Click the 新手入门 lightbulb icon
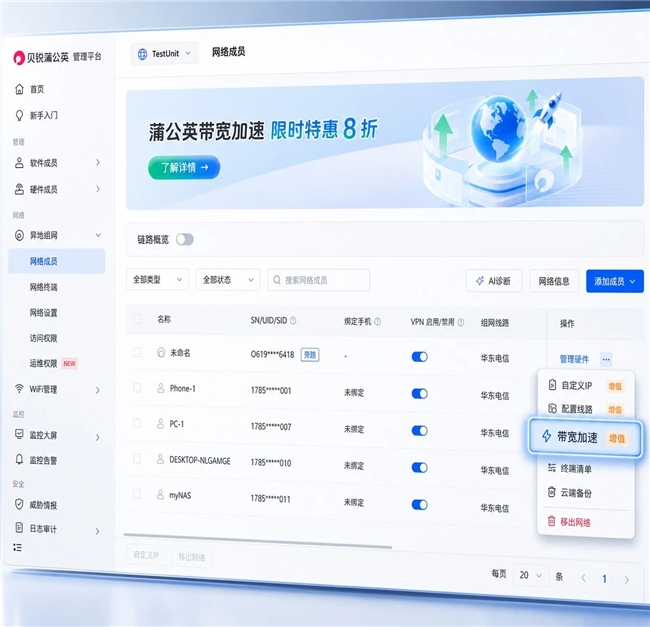 (19, 115)
